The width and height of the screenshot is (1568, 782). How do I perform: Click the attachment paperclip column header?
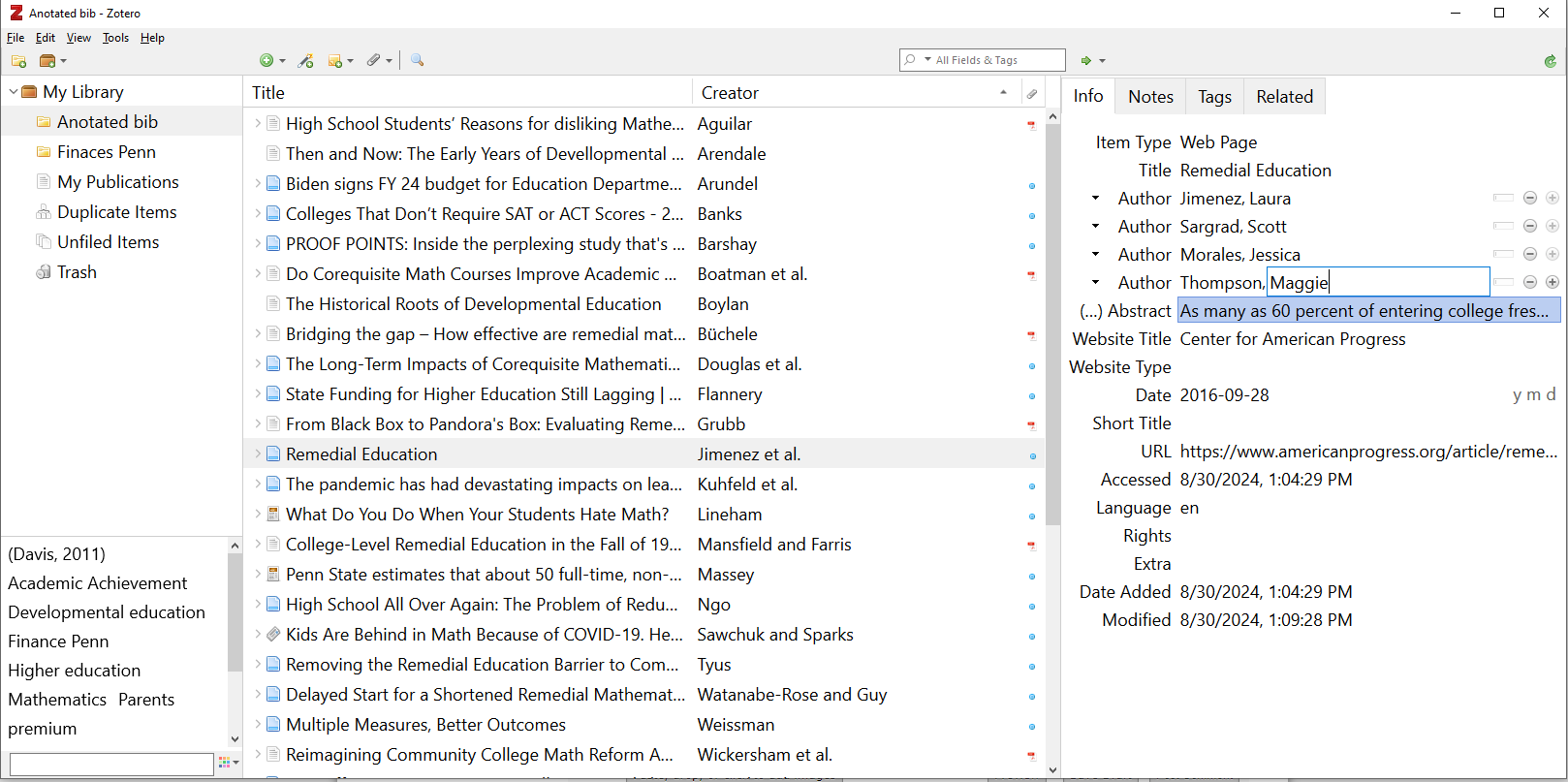pos(1032,93)
